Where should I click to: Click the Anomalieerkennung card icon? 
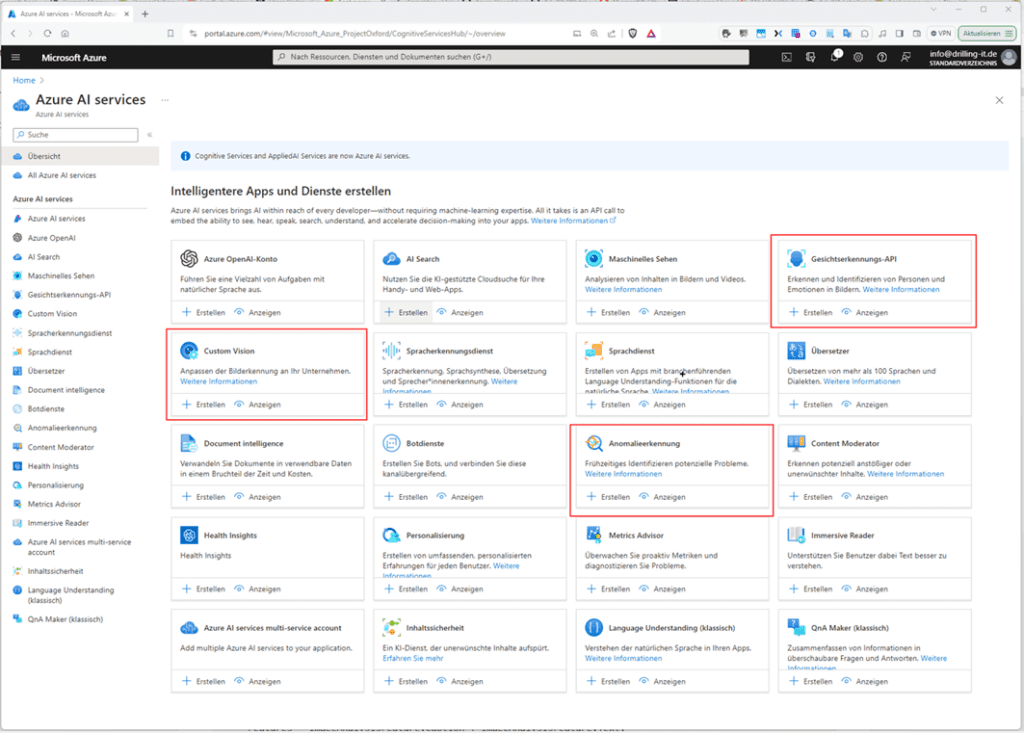(594, 443)
